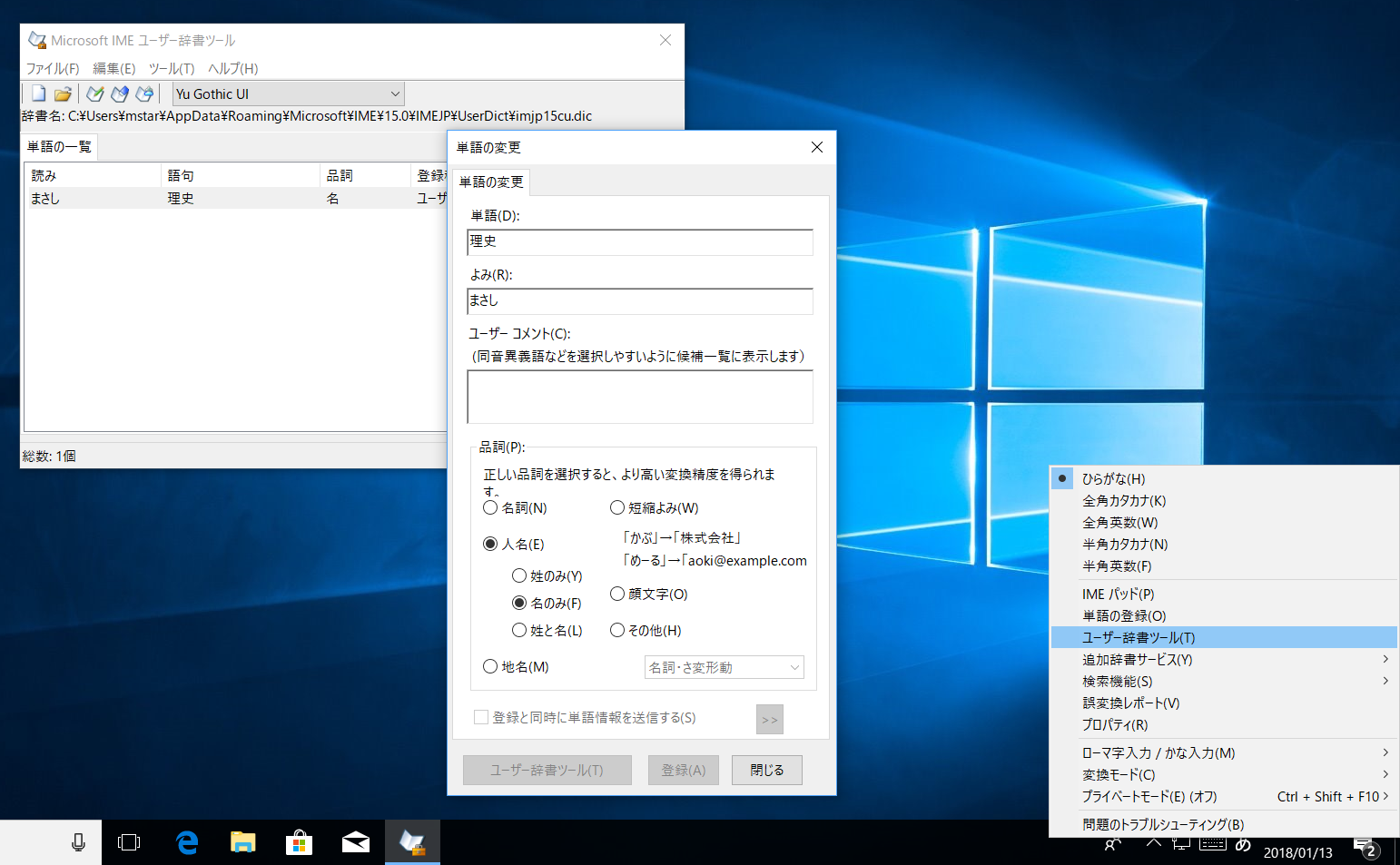Viewport: 1400px width, 865px height.
Task: Select the 人名 part-of-speech option
Action: pyautogui.click(x=490, y=543)
